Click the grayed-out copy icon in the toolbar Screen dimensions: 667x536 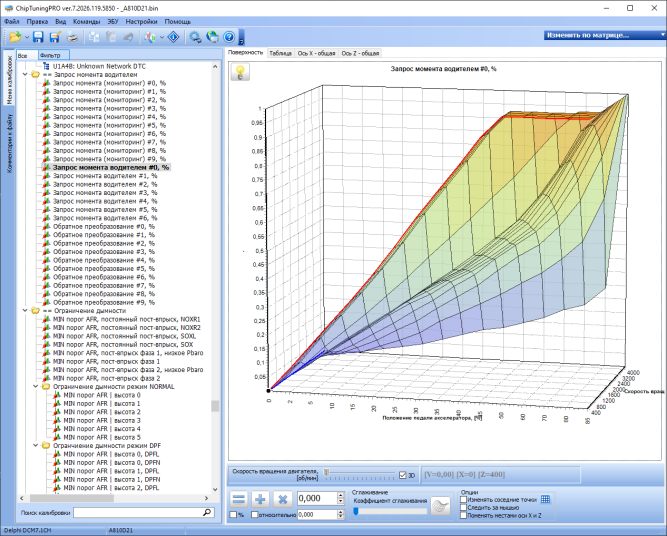click(94, 37)
